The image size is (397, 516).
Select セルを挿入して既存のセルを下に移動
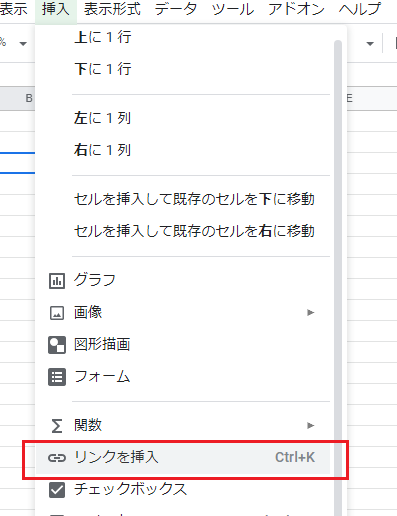pos(194,199)
